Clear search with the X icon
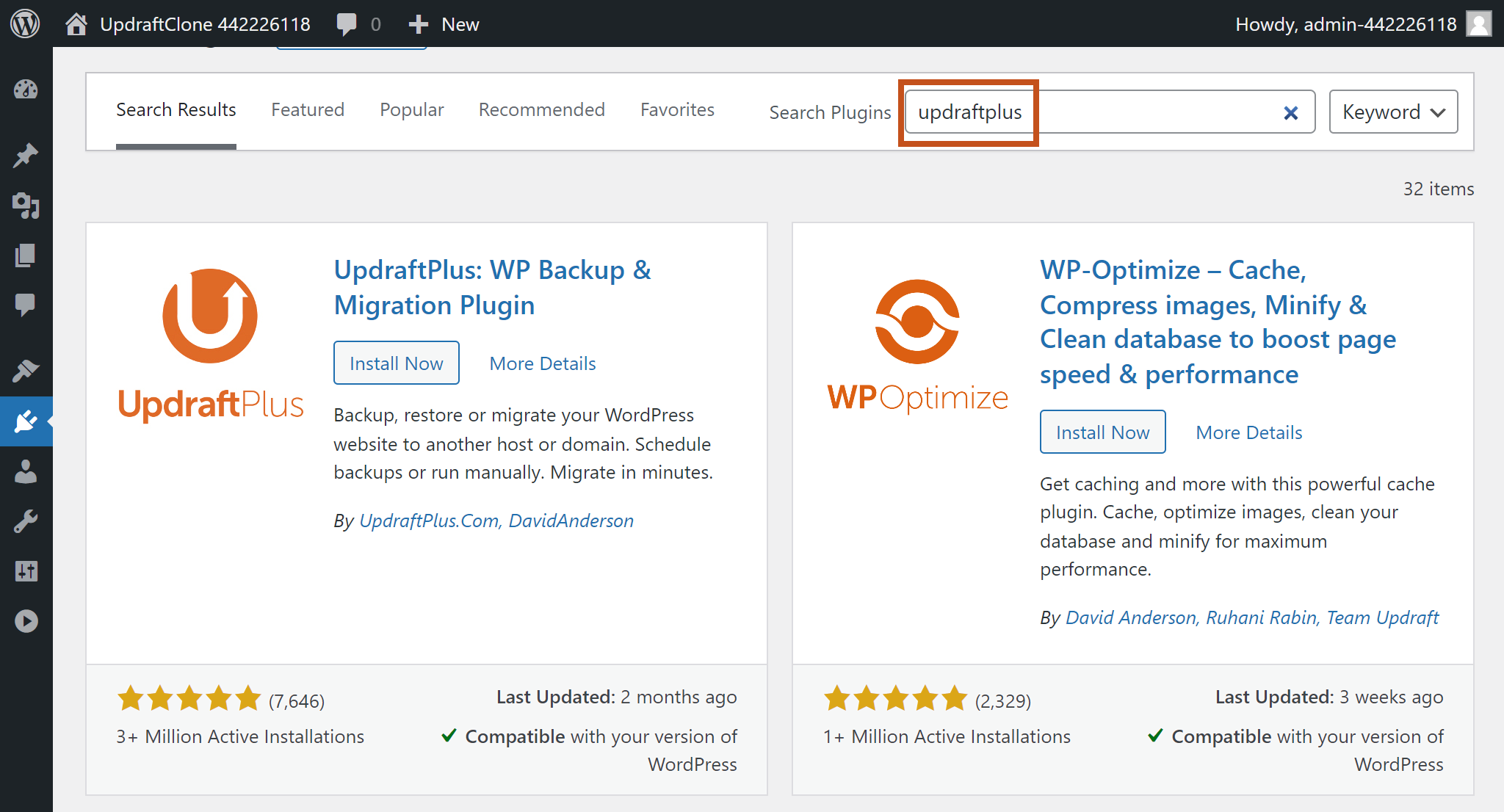1504x812 pixels. pos(1291,112)
